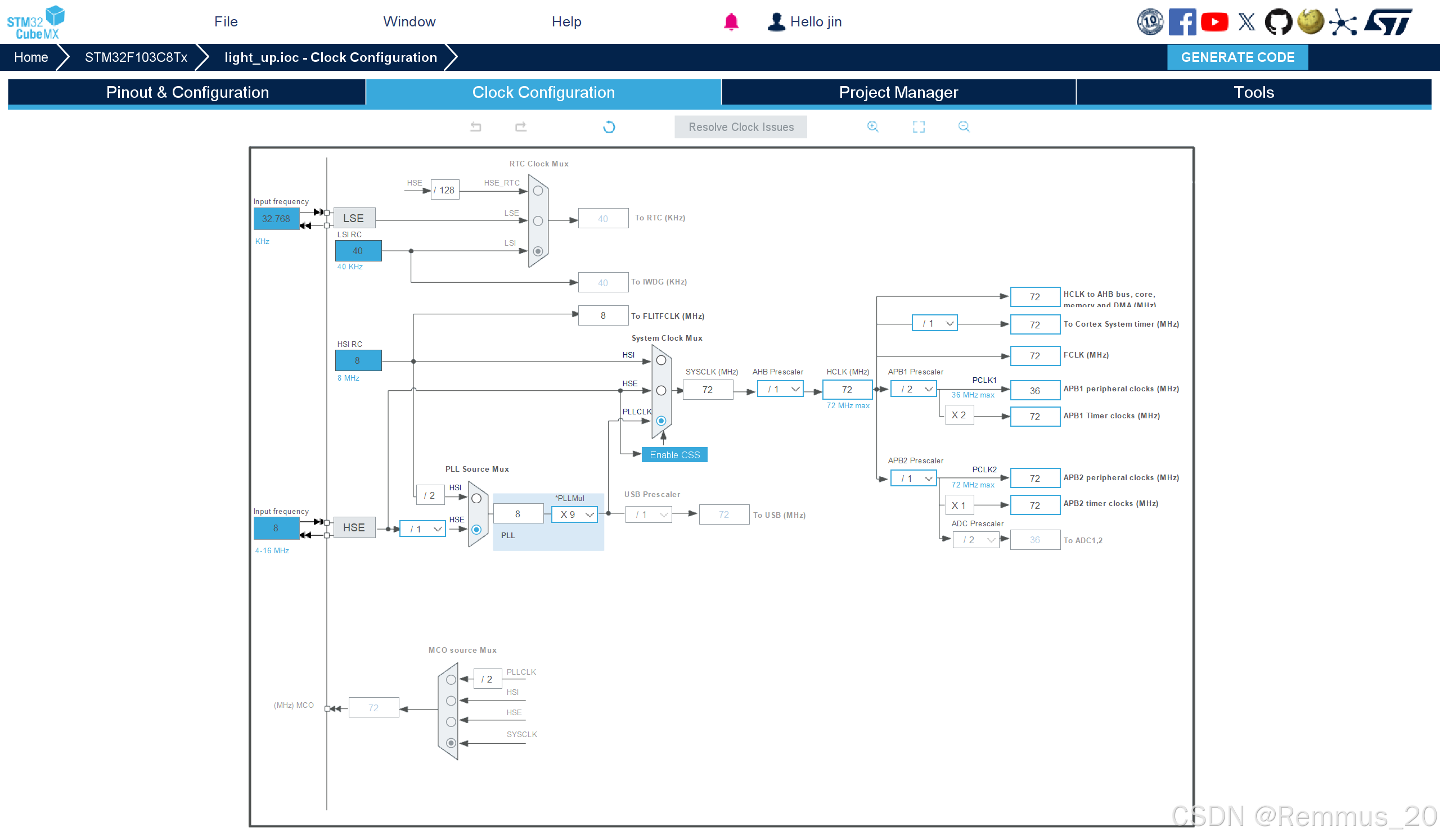1440x840 pixels.
Task: Select HSI input in PLL Source Mux
Action: click(476, 499)
